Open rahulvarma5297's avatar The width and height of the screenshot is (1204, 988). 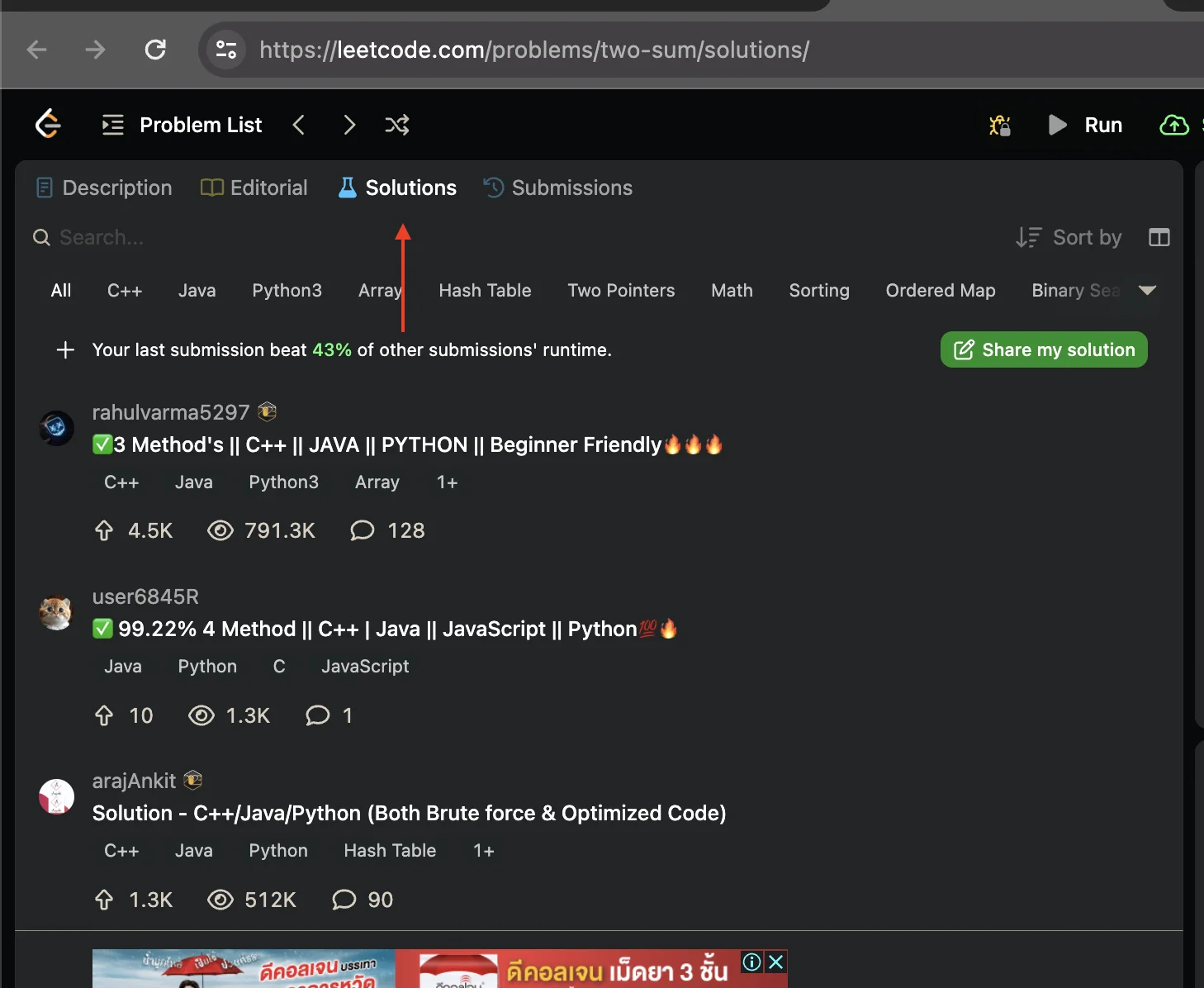click(x=57, y=429)
